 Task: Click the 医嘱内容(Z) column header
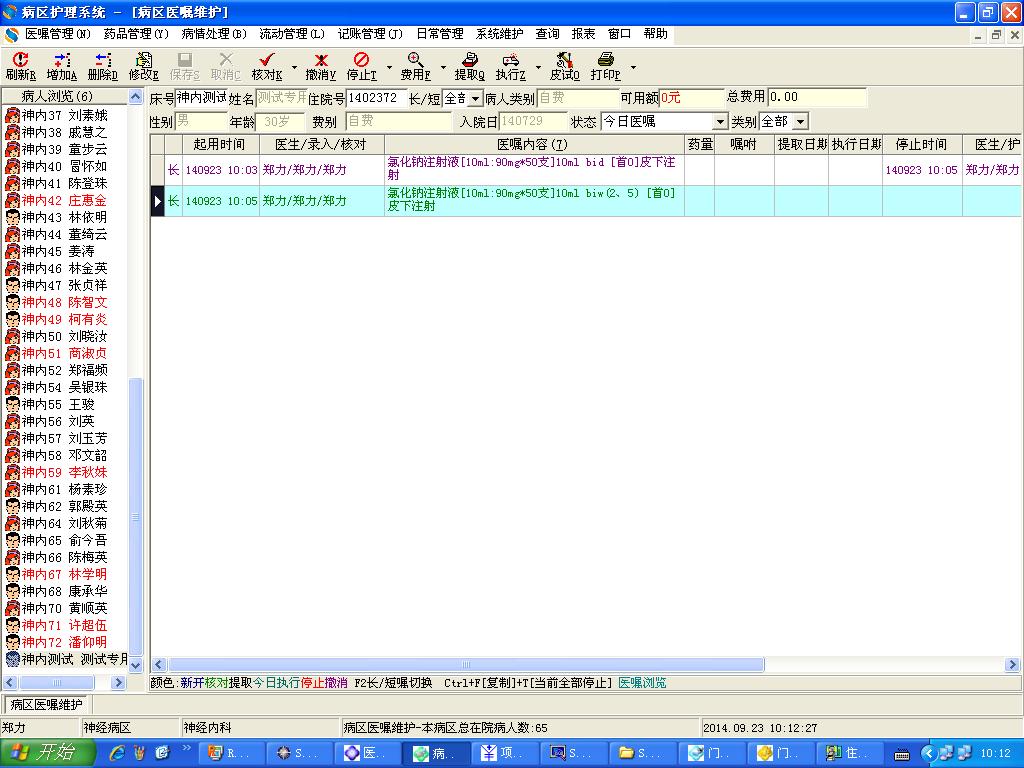click(x=534, y=144)
